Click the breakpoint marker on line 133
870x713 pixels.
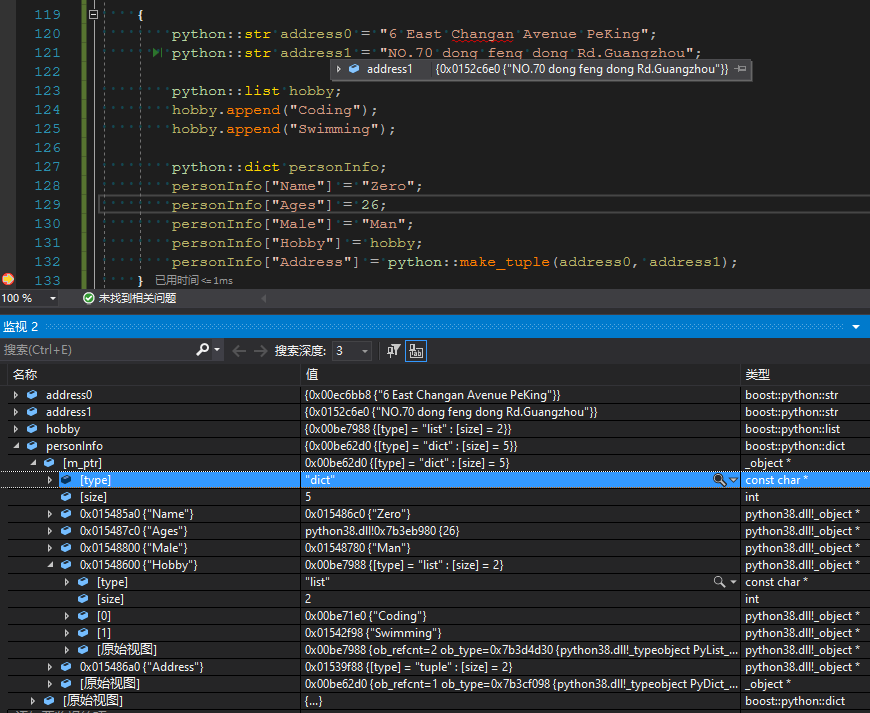(8, 279)
